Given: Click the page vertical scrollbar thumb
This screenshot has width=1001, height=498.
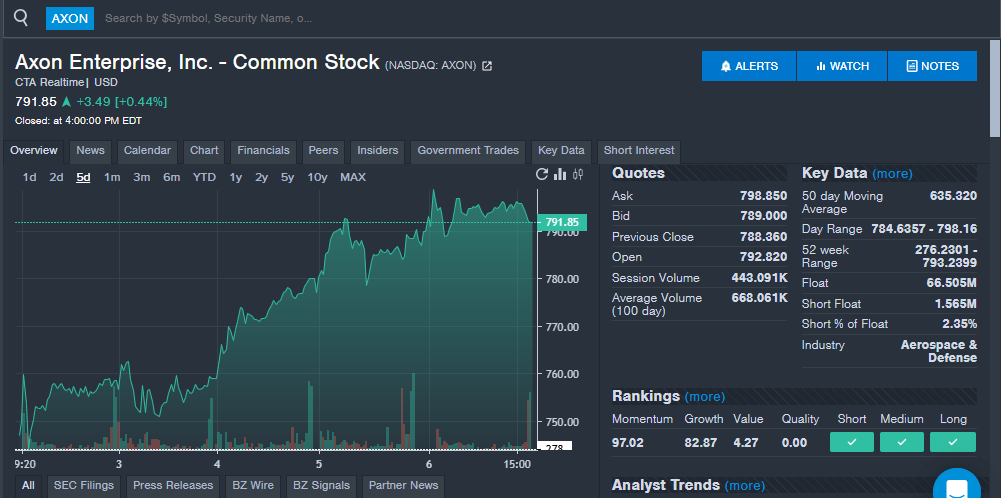Looking at the screenshot, I should [x=995, y=87].
